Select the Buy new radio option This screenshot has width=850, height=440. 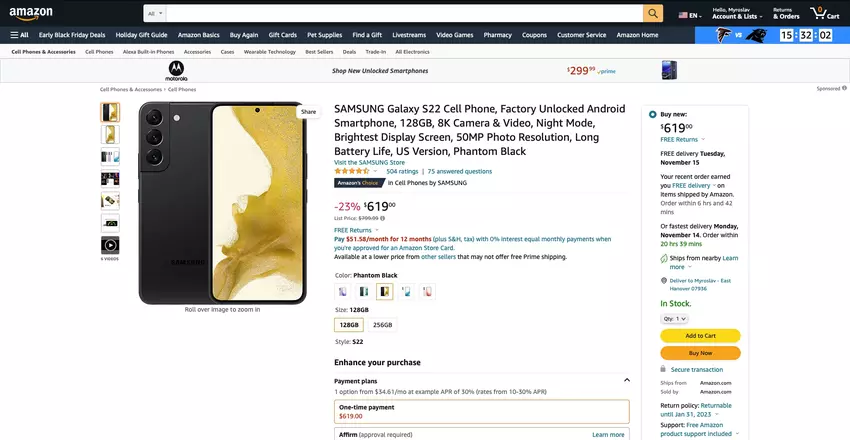[x=653, y=114]
